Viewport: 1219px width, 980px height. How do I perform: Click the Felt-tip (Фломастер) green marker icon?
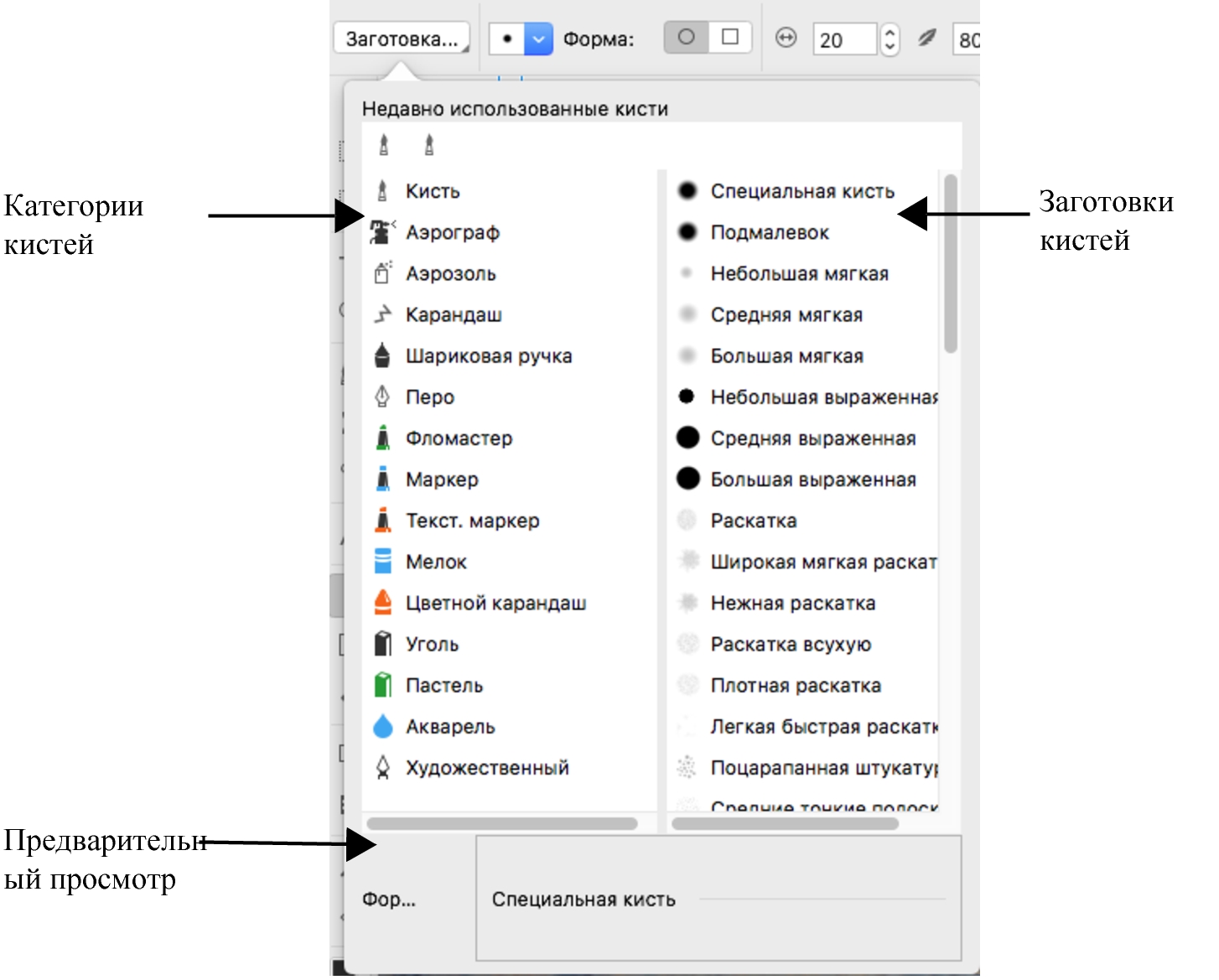(x=382, y=438)
